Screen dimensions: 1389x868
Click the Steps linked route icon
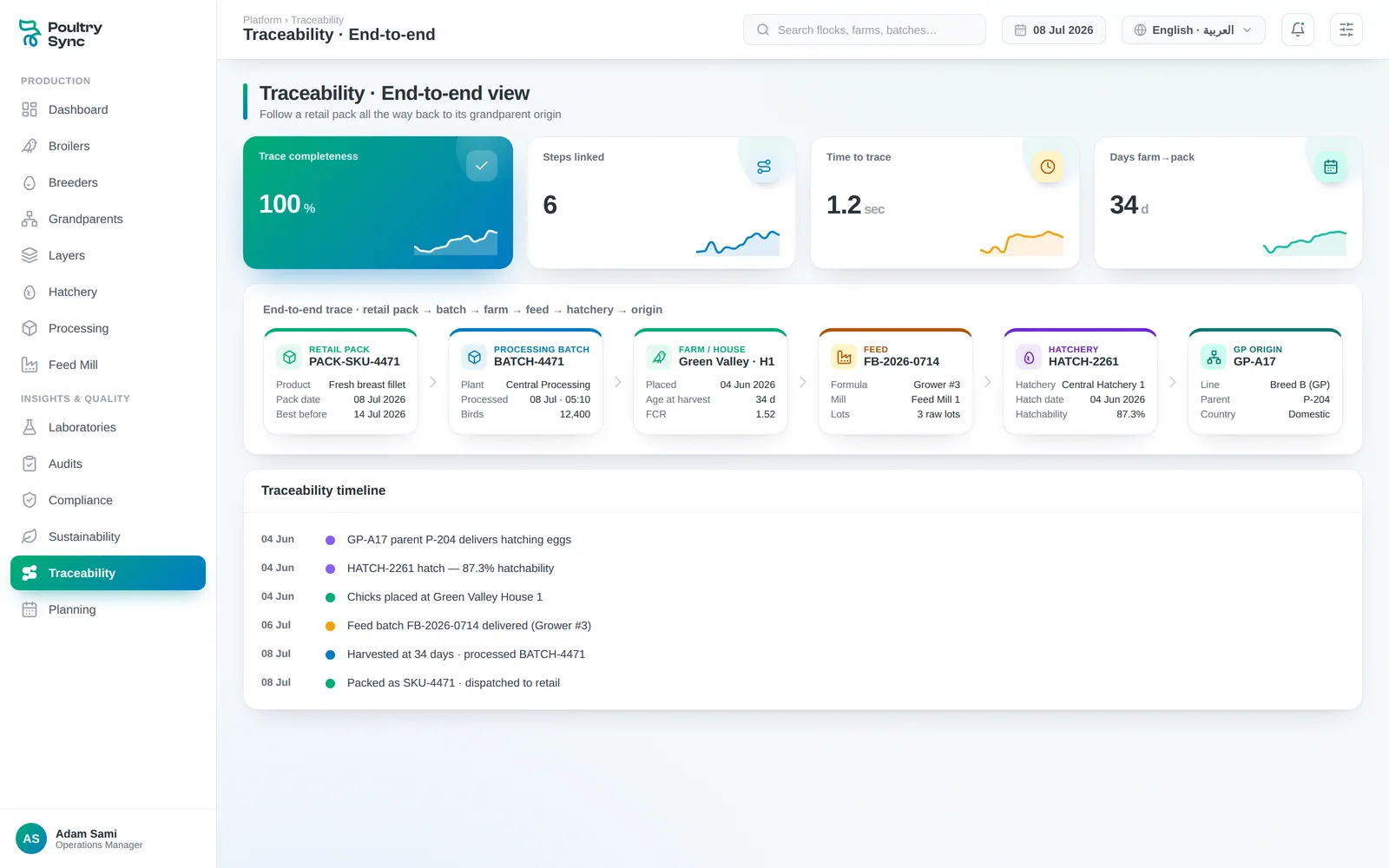click(764, 167)
